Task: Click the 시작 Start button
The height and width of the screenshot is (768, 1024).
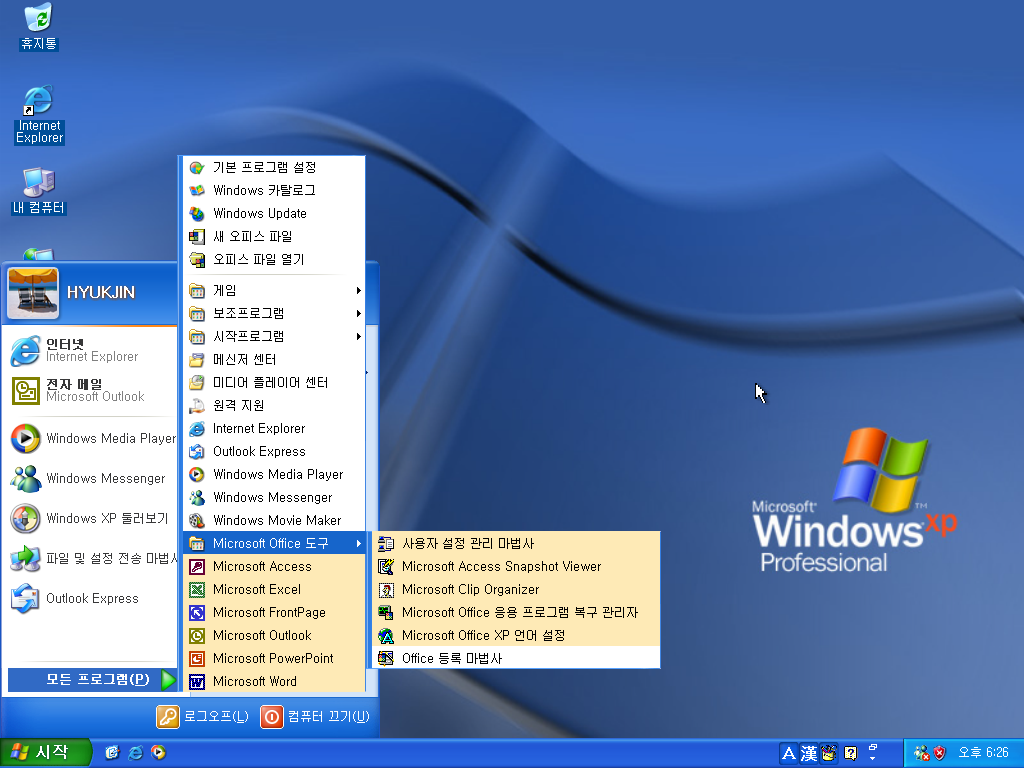Action: click(44, 753)
